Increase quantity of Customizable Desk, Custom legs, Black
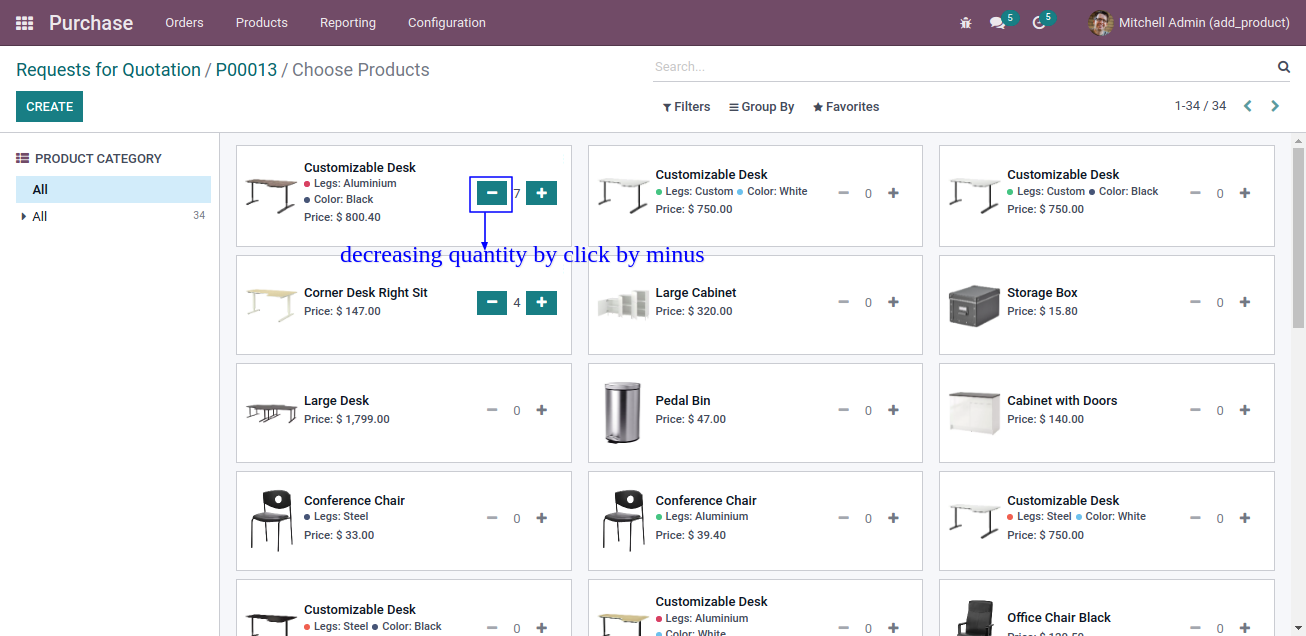The image size is (1306, 636). pos(1245,194)
